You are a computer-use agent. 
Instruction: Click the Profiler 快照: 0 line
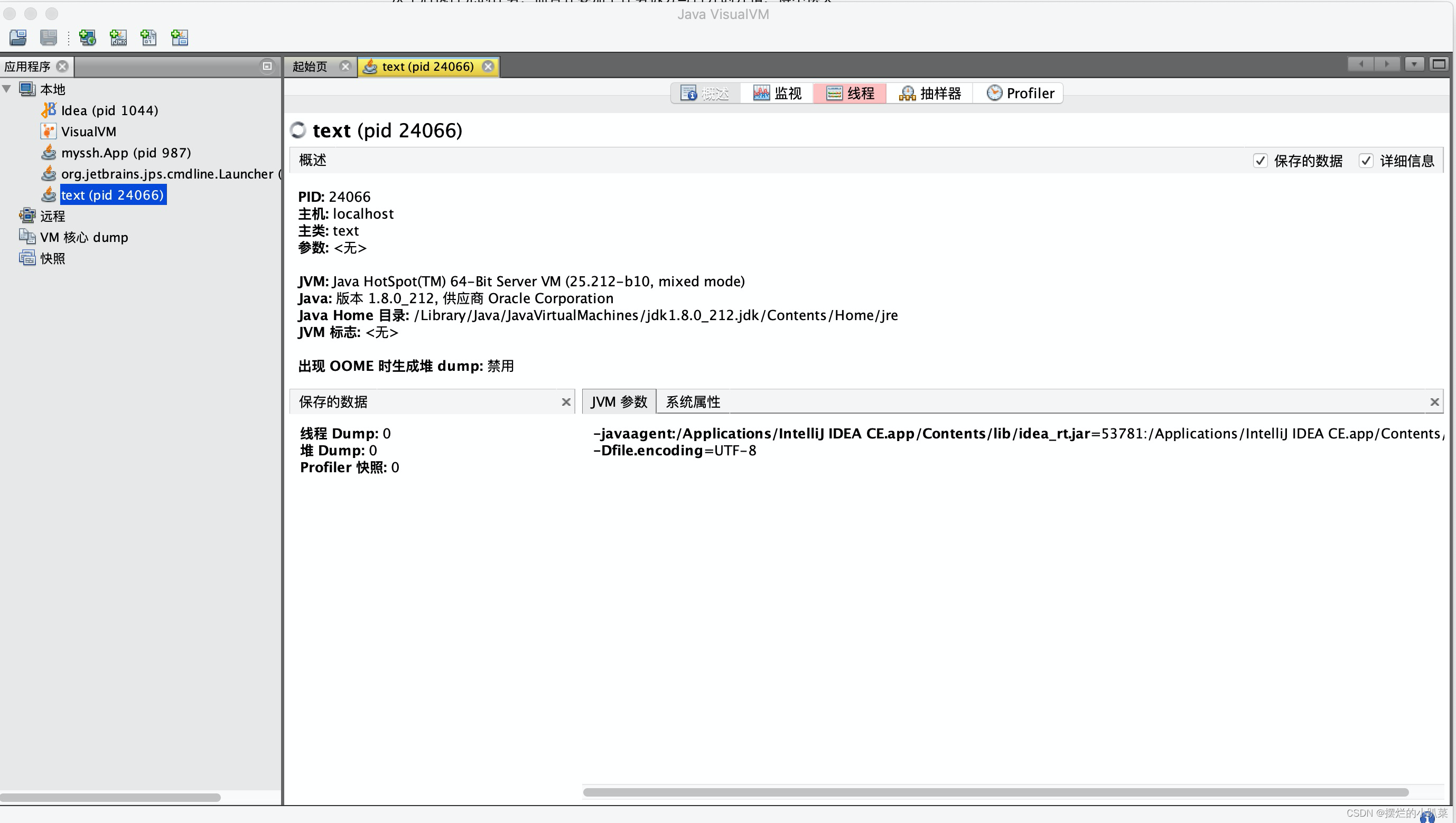(x=350, y=467)
